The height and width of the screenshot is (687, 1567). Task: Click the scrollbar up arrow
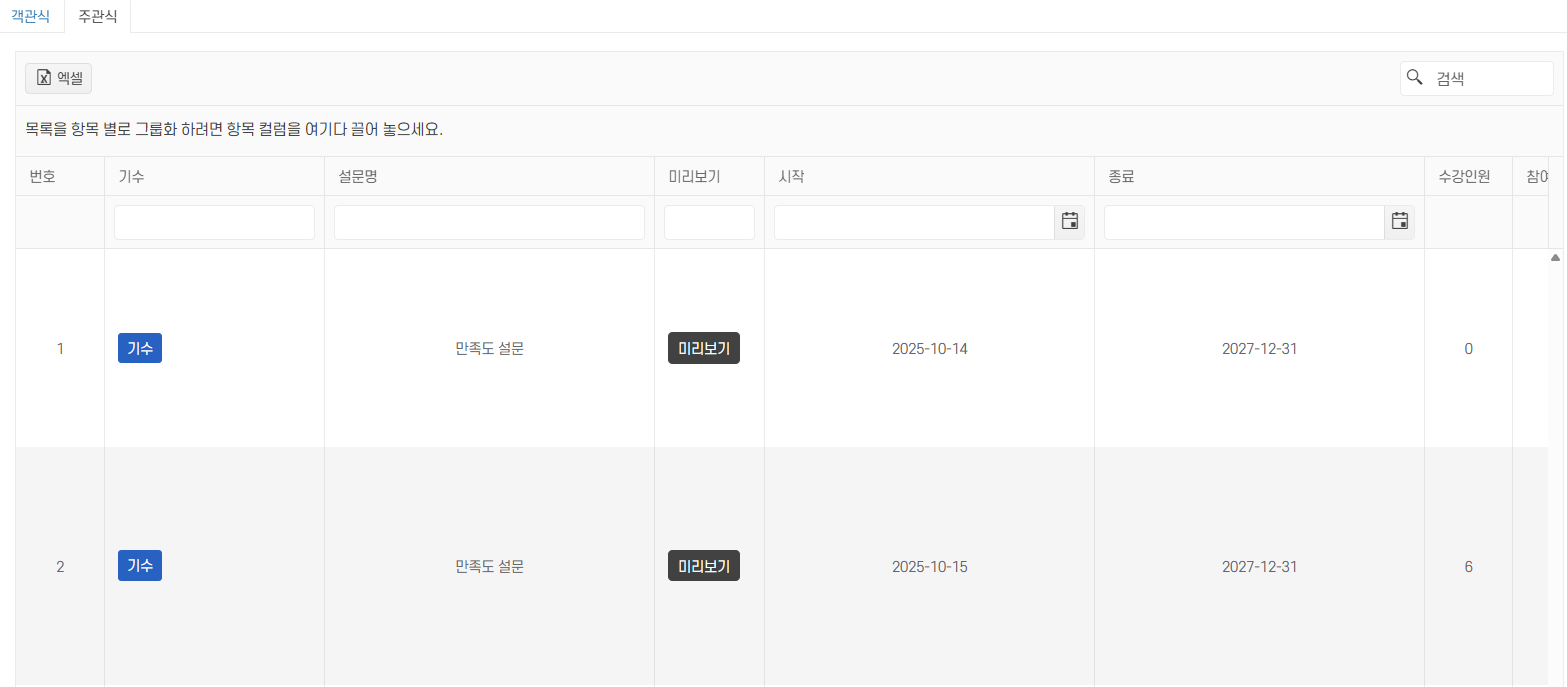click(x=1554, y=258)
